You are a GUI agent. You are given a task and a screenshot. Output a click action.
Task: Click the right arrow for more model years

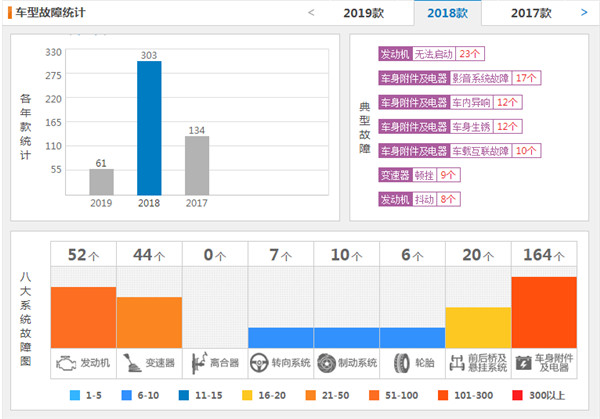tap(584, 13)
